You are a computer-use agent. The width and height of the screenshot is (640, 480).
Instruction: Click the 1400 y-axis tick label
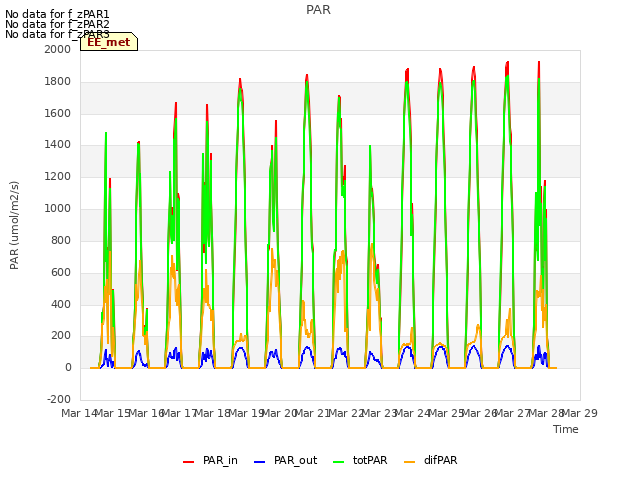coord(58,144)
